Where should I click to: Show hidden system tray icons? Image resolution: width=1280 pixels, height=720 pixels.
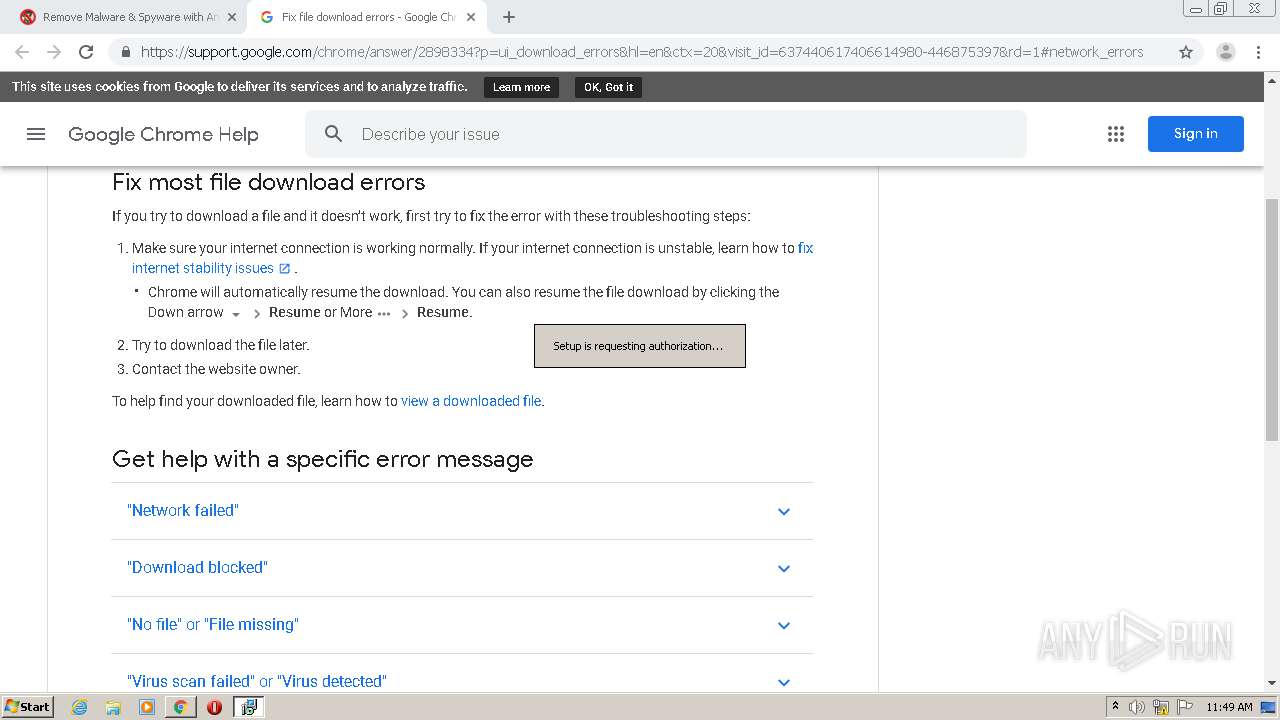pos(1115,707)
